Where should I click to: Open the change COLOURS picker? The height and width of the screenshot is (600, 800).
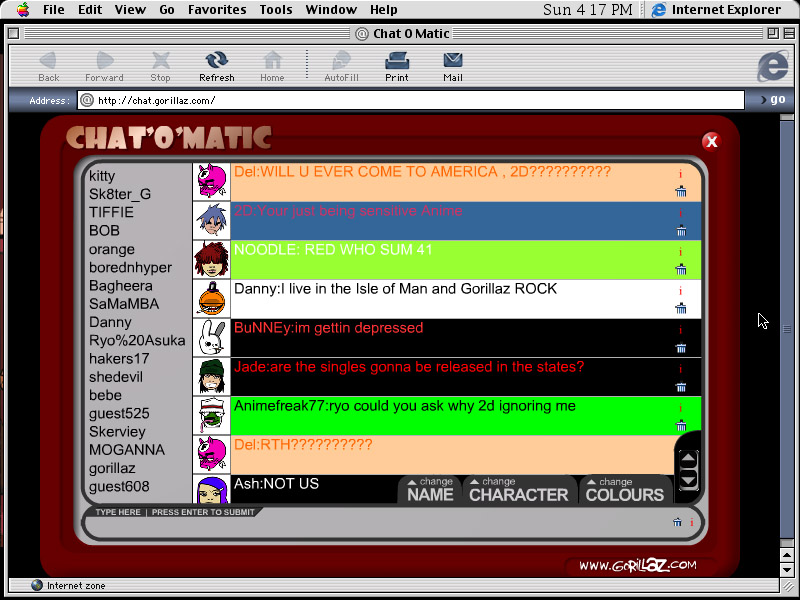(x=624, y=490)
